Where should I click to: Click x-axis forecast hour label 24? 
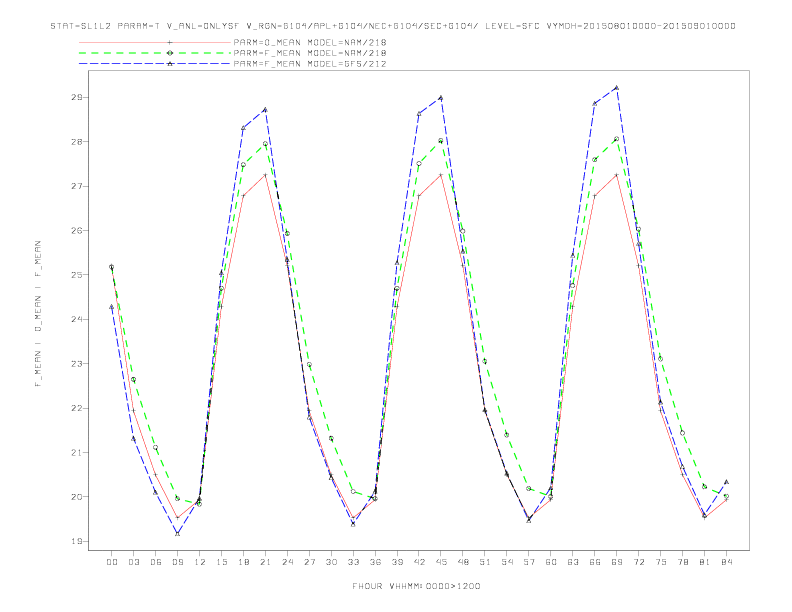click(287, 562)
